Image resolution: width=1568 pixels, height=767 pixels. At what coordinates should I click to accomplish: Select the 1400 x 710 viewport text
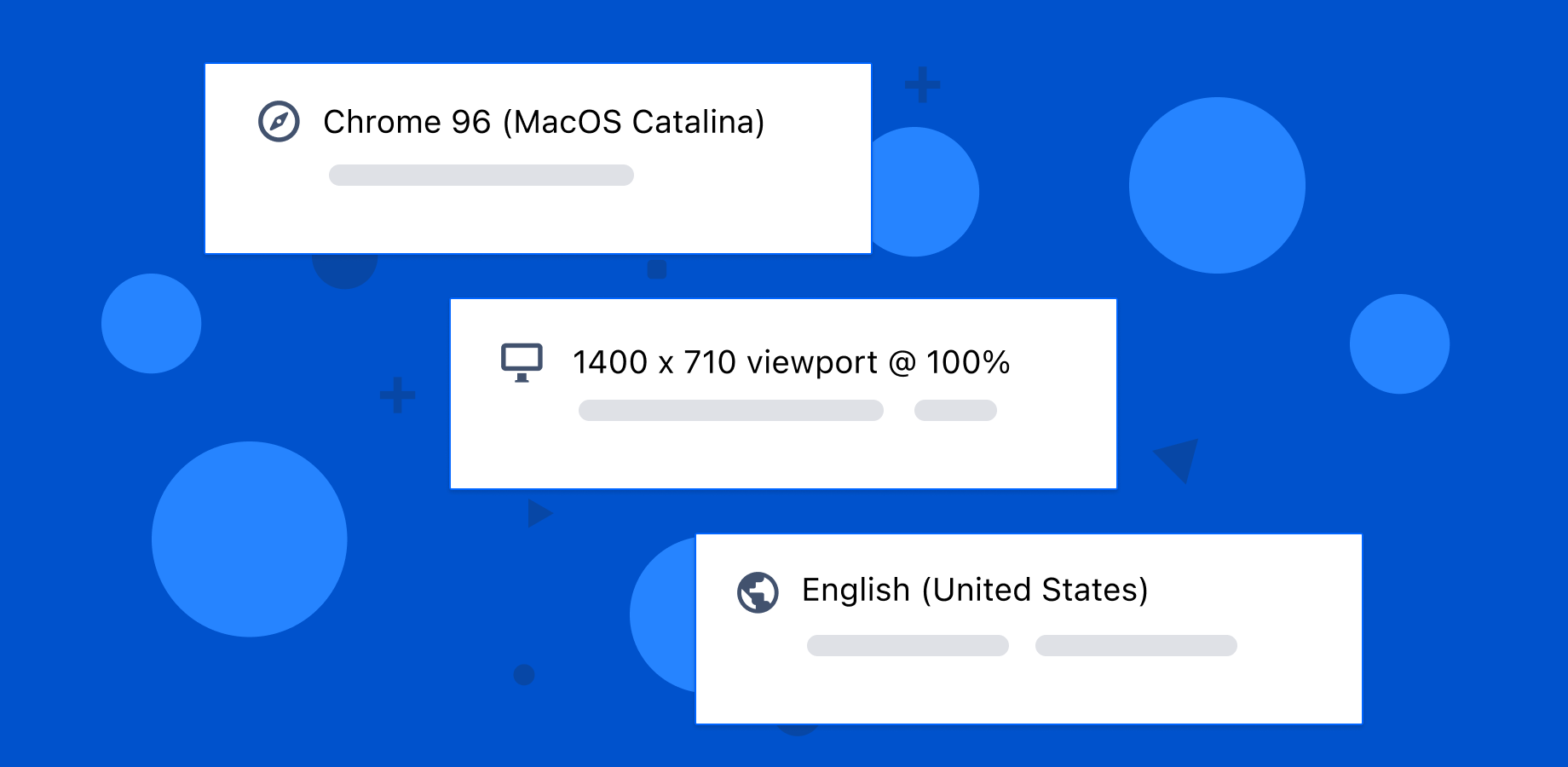click(725, 363)
